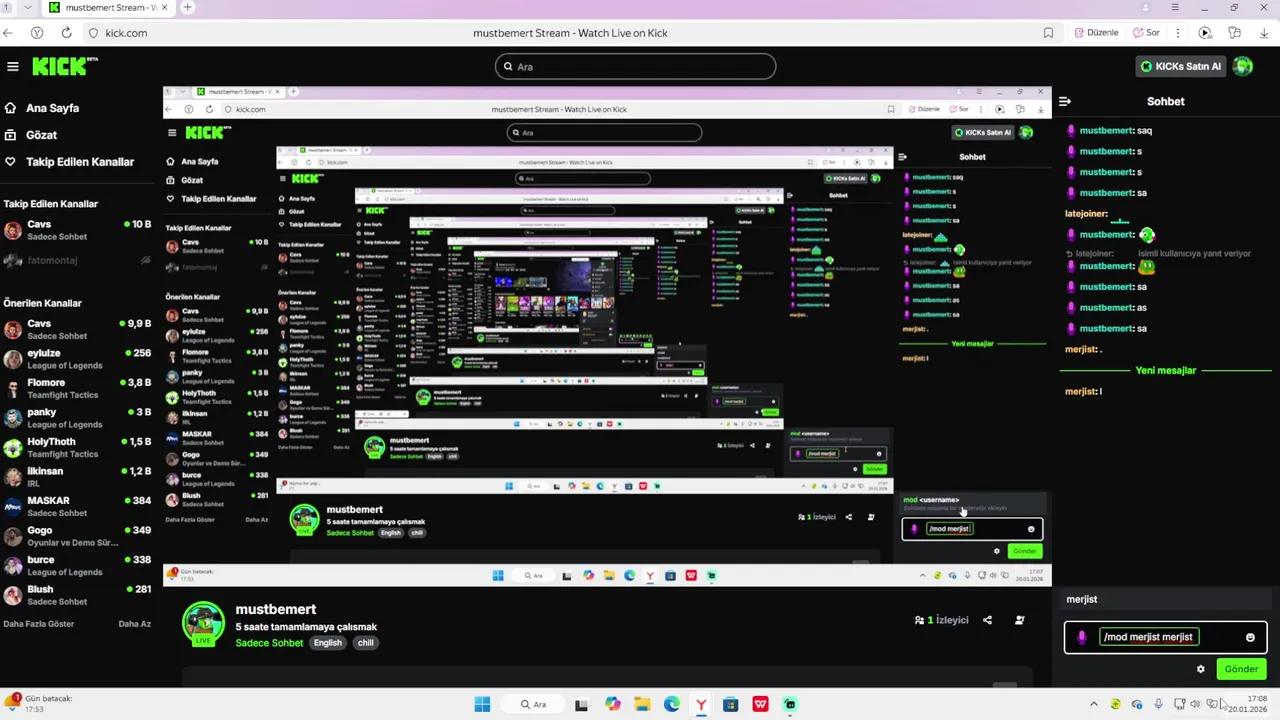Jump to new messages via Yeni mesajlar
1280x720 pixels.
pyautogui.click(x=1166, y=370)
